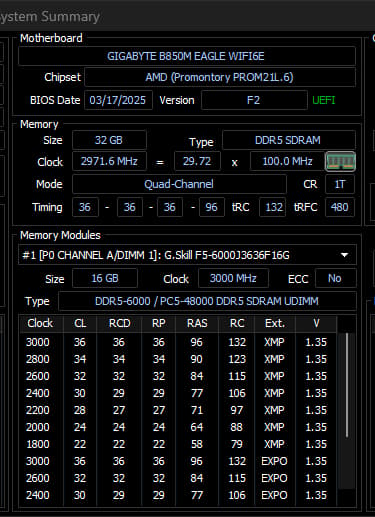Click the memory size value 32 GB
The height and width of the screenshot is (517, 375).
click(x=109, y=140)
